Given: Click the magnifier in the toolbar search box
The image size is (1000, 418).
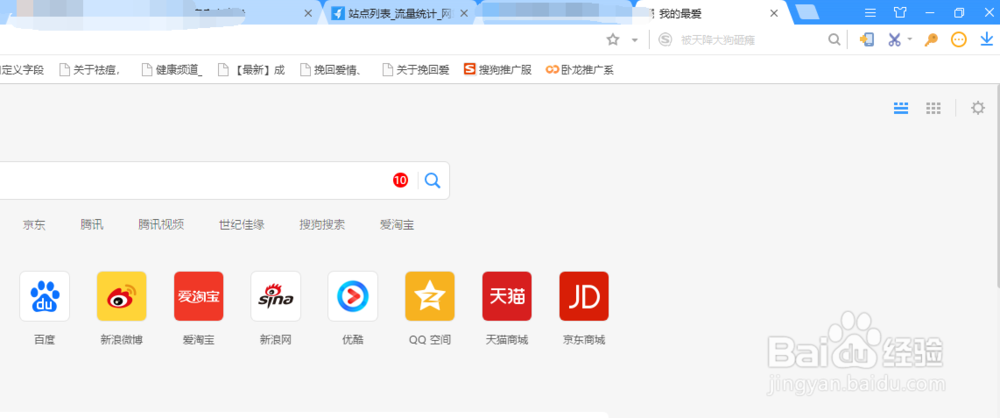Looking at the screenshot, I should point(834,40).
